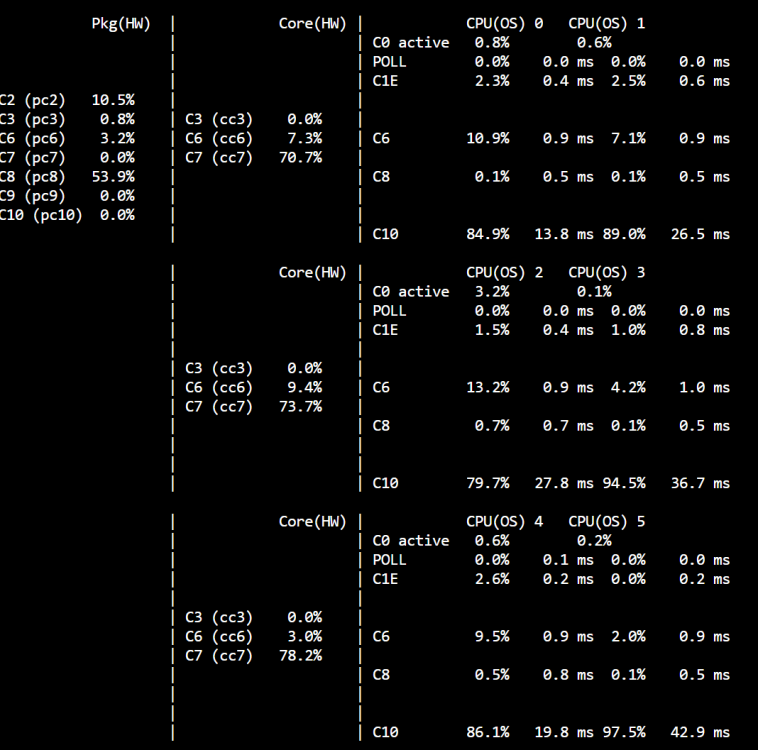Click CPU 2 C8 residency 0.7%

[x=492, y=426]
